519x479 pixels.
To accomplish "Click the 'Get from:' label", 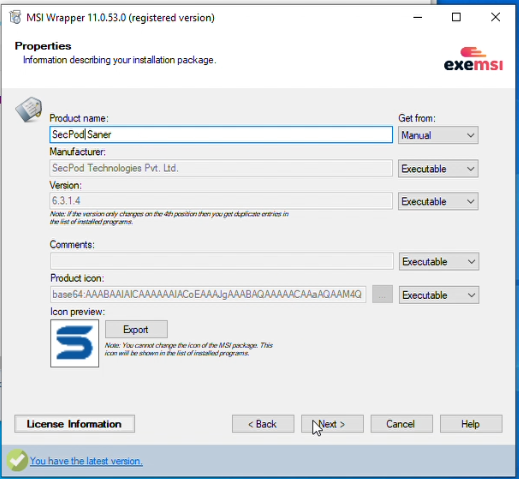I will click(x=417, y=118).
